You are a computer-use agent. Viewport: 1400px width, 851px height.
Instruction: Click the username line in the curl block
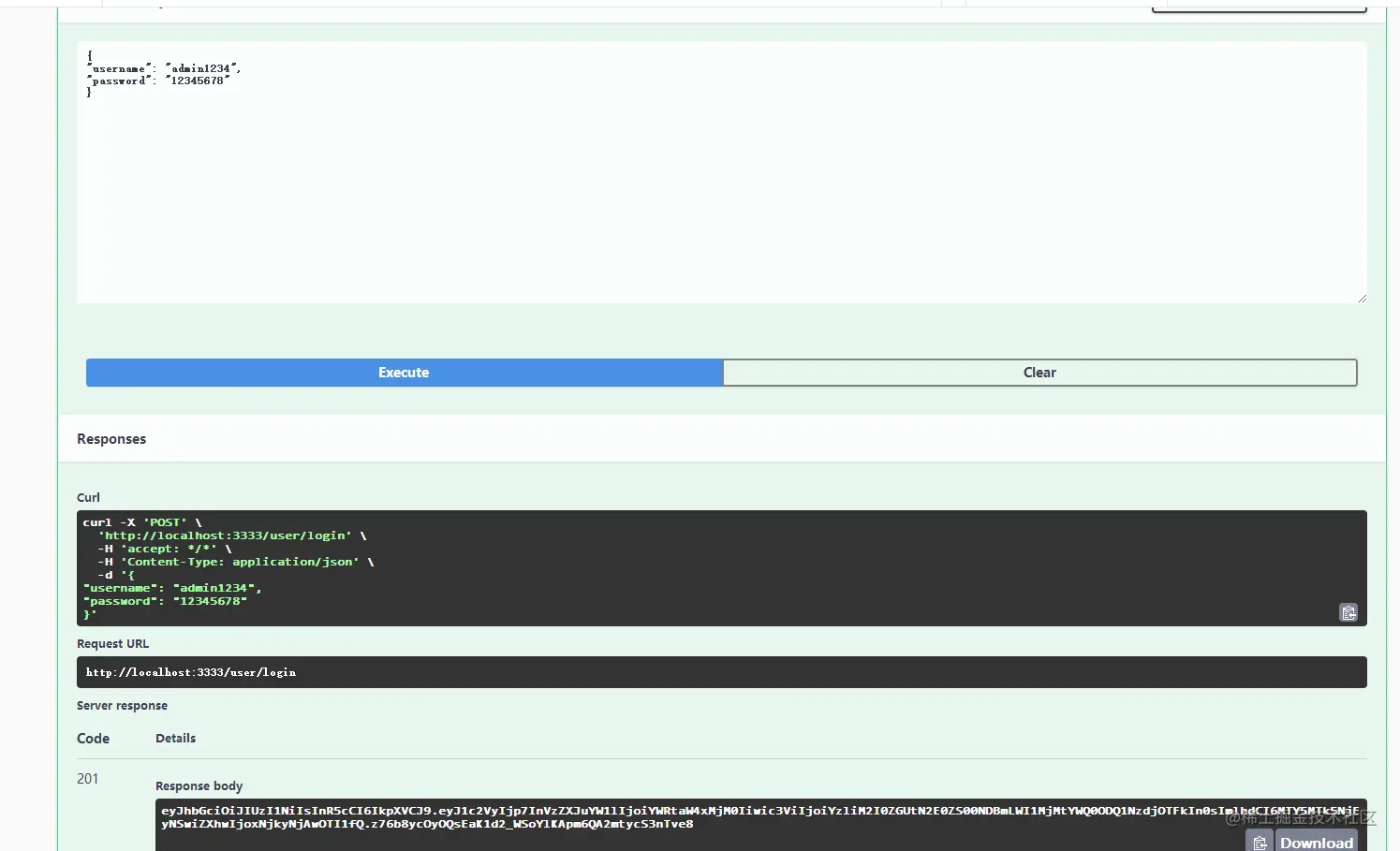pos(172,588)
